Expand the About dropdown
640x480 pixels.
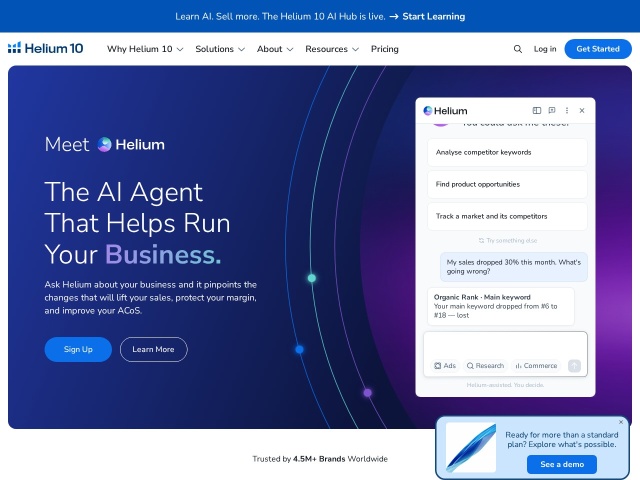pos(275,49)
